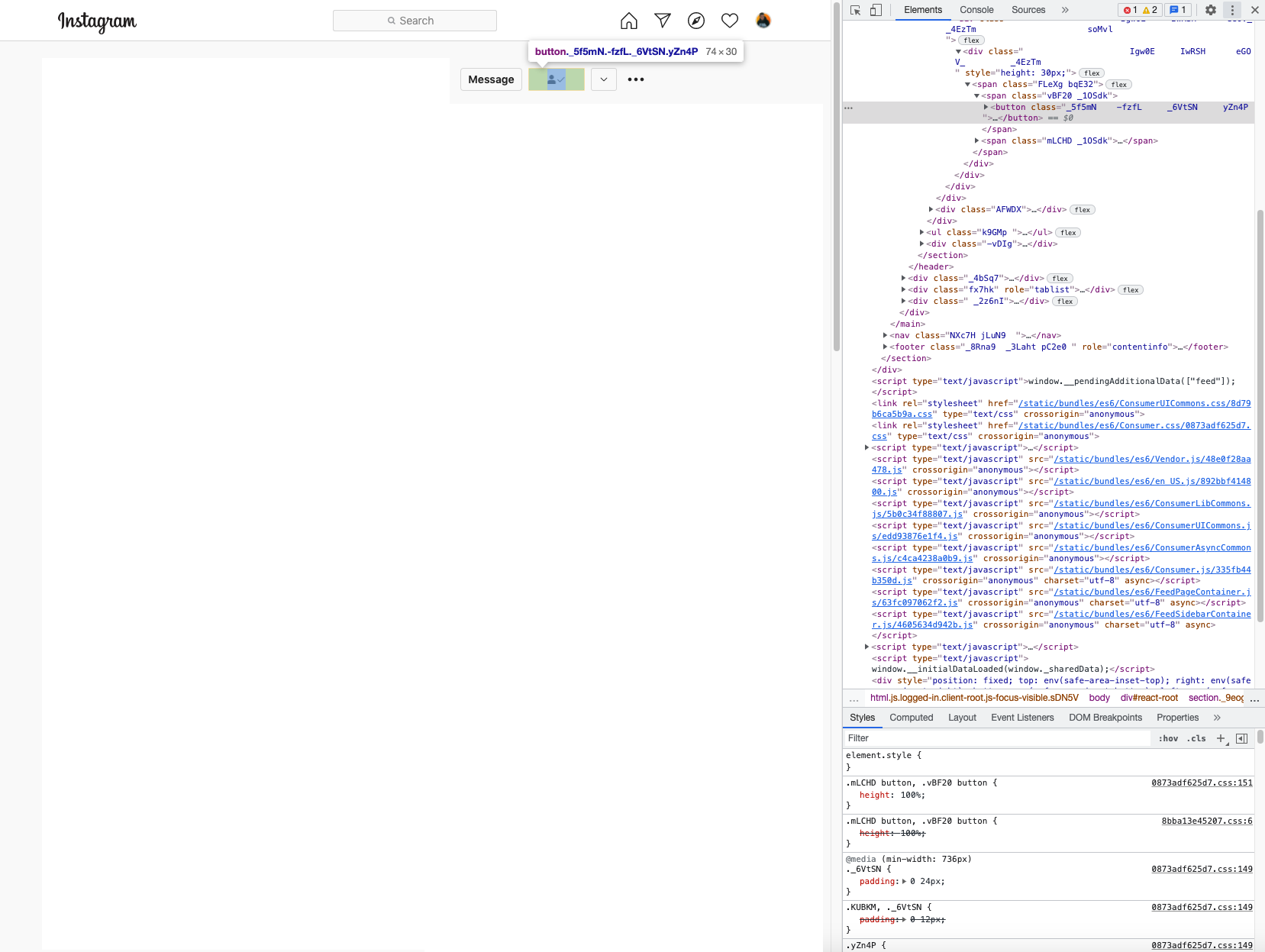Close DevTools panel
The width and height of the screenshot is (1265, 952).
coord(1254,10)
